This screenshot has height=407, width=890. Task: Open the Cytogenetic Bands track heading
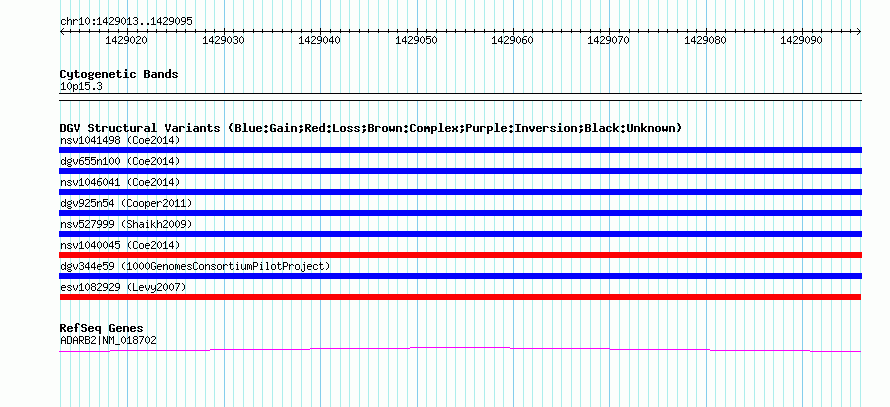coord(119,74)
